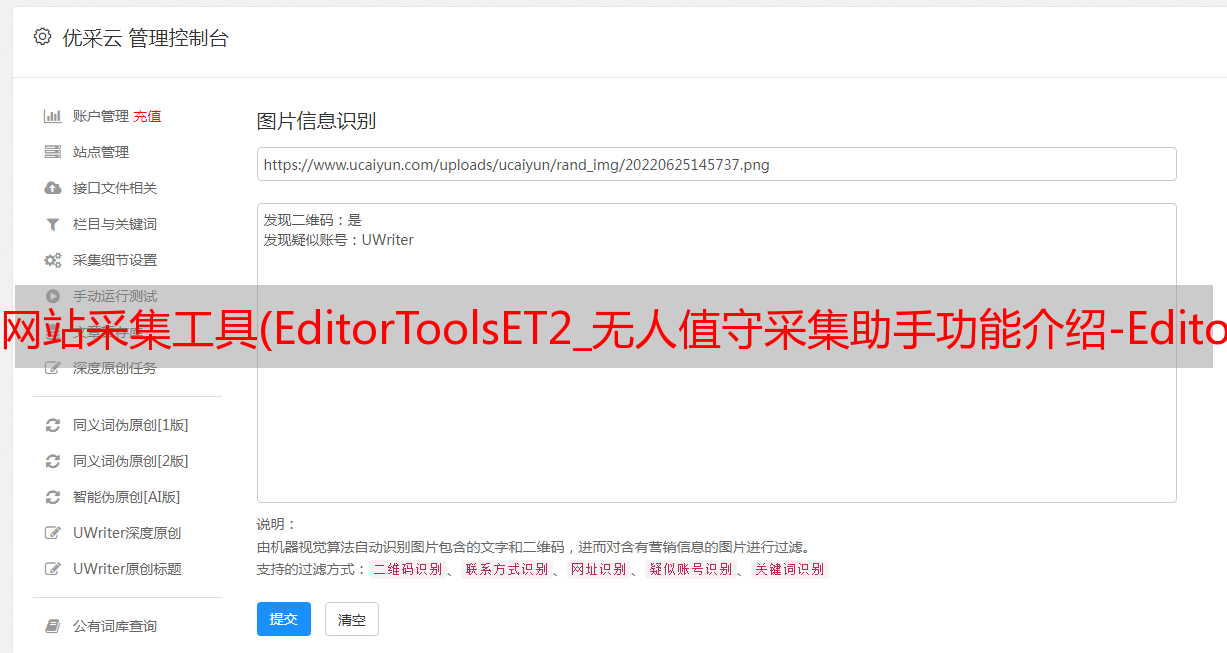The width and height of the screenshot is (1227, 653).
Task: Click the cloud upload icon for 接口文件相关
Action: pyautogui.click(x=53, y=188)
